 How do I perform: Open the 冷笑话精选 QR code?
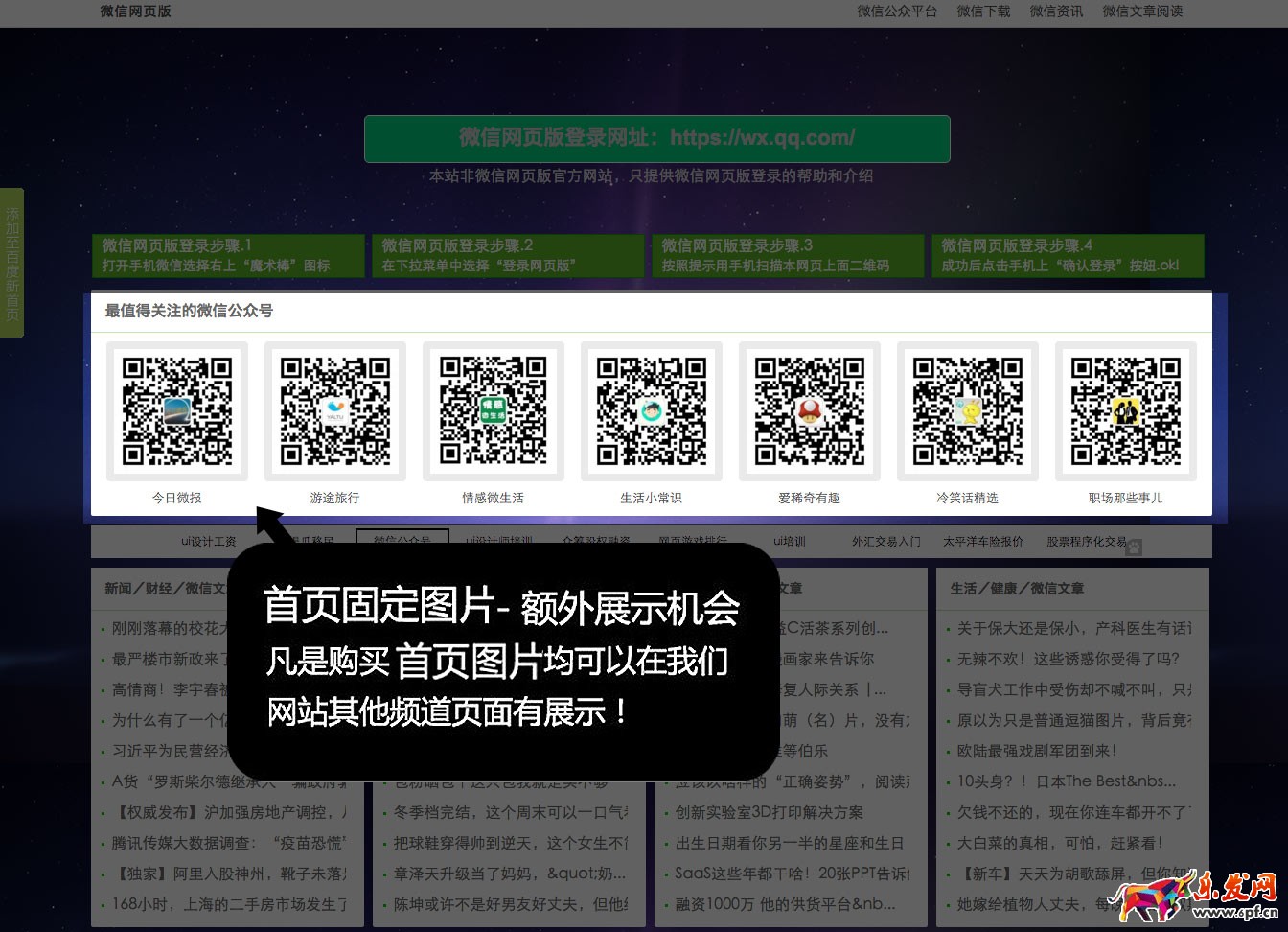coord(968,411)
